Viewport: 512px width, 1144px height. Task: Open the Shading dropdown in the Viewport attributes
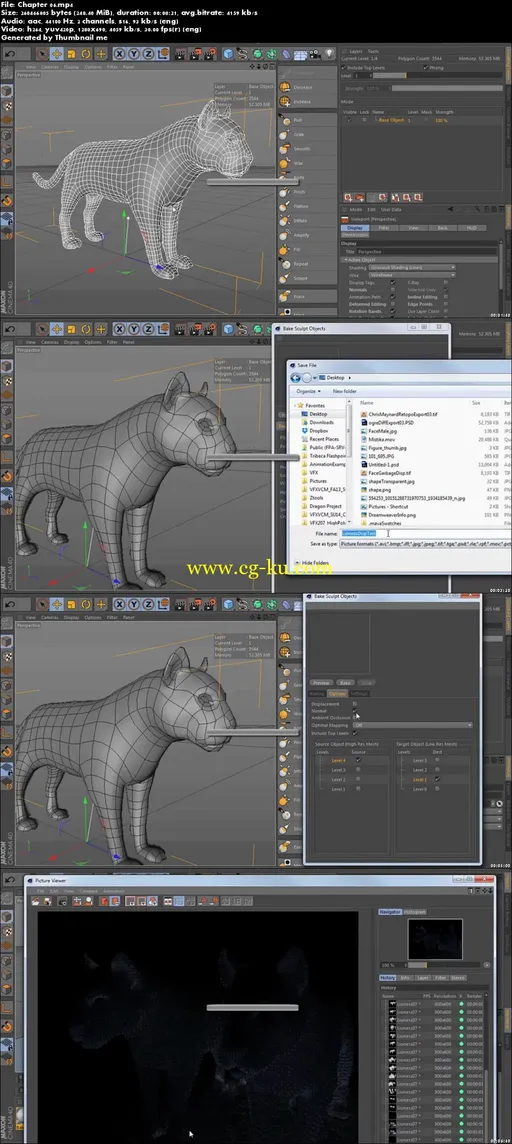tap(412, 268)
